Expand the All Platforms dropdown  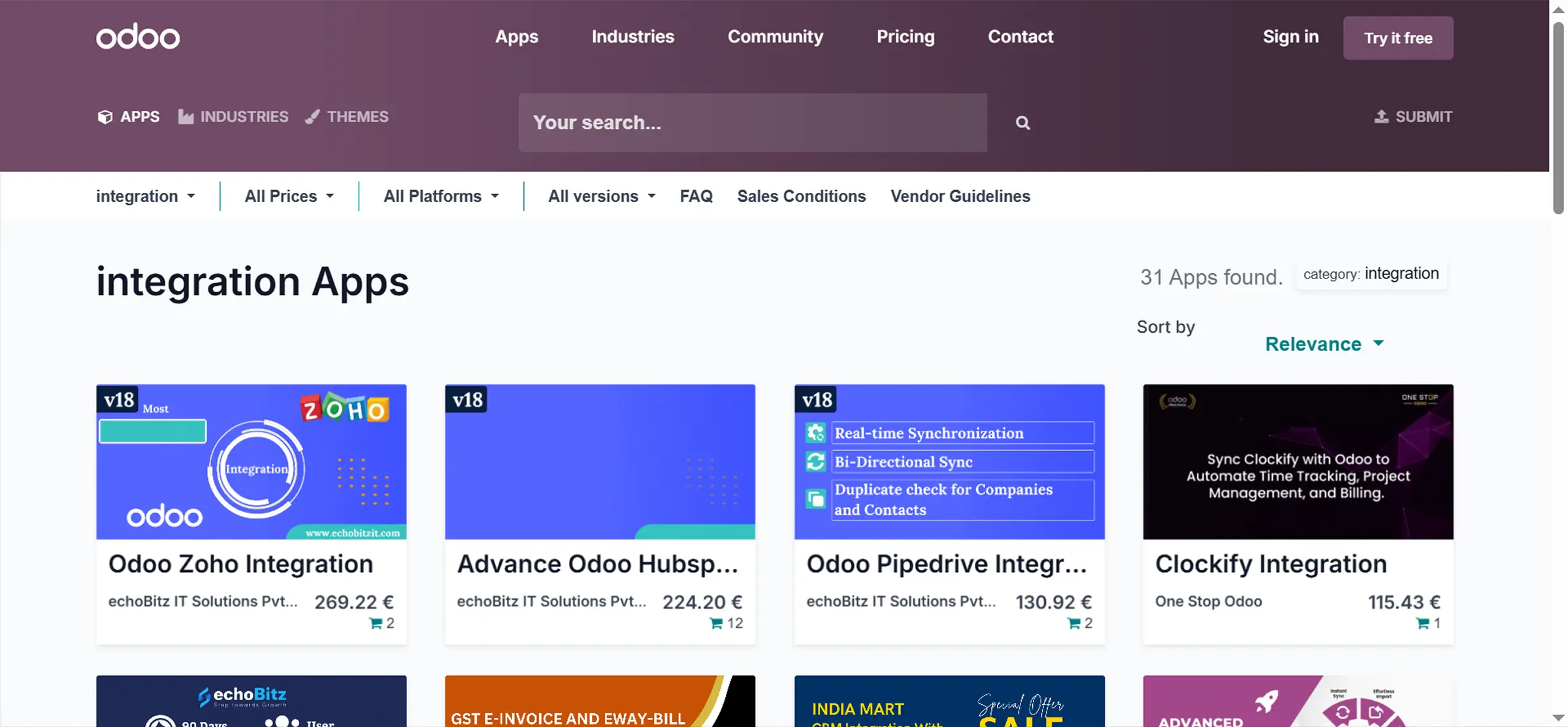pyautogui.click(x=441, y=196)
